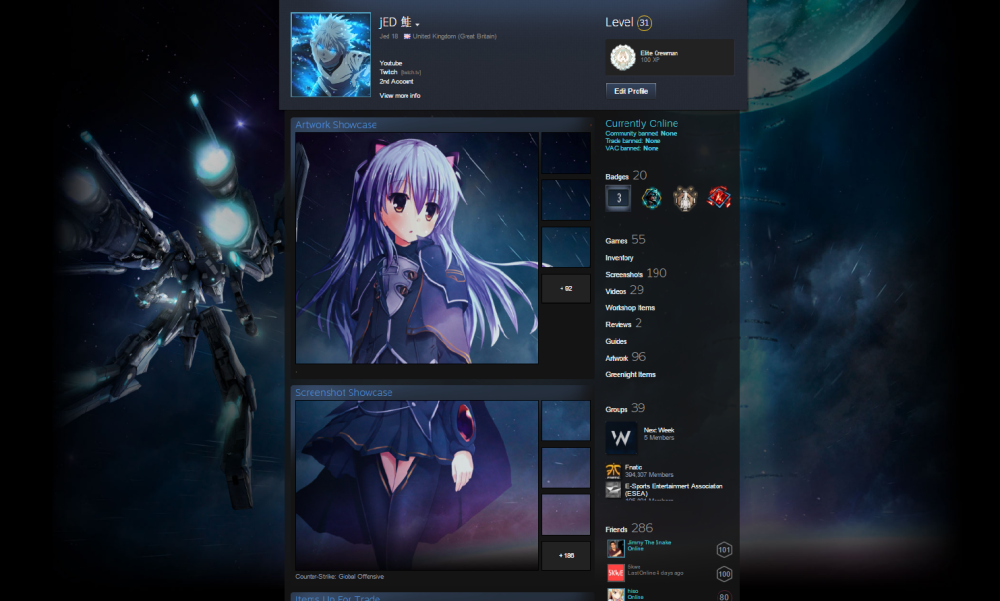This screenshot has height=601, width=1000.
Task: Open the Games list link
Action: click(x=617, y=241)
